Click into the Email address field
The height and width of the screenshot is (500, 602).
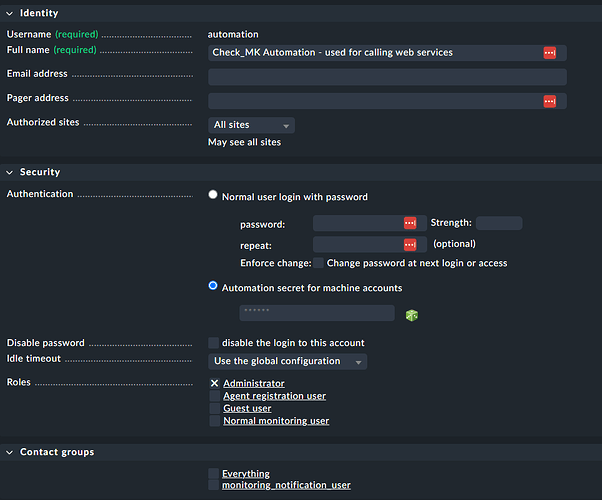(x=387, y=77)
